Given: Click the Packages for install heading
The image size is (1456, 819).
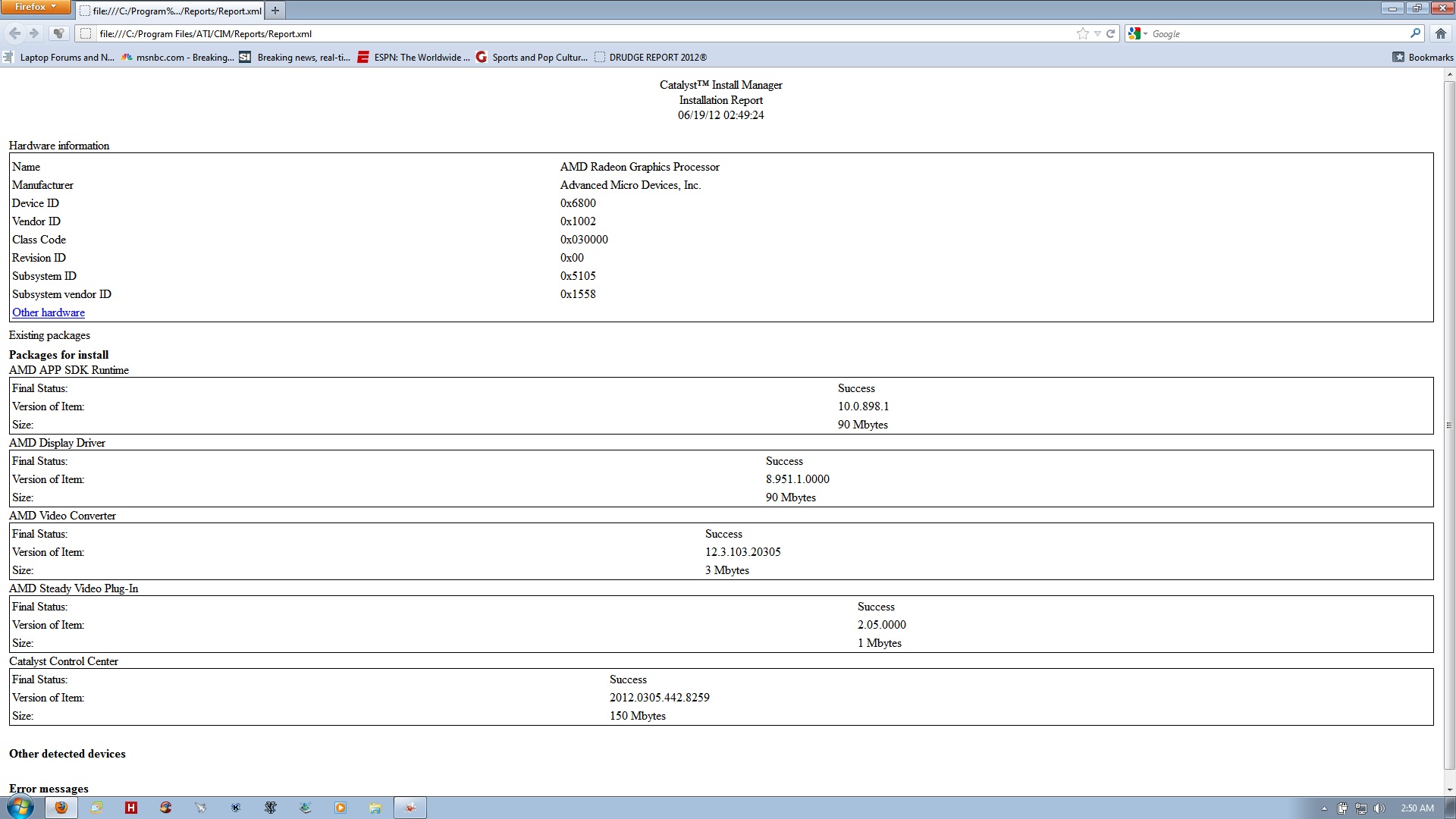Looking at the screenshot, I should tap(58, 355).
